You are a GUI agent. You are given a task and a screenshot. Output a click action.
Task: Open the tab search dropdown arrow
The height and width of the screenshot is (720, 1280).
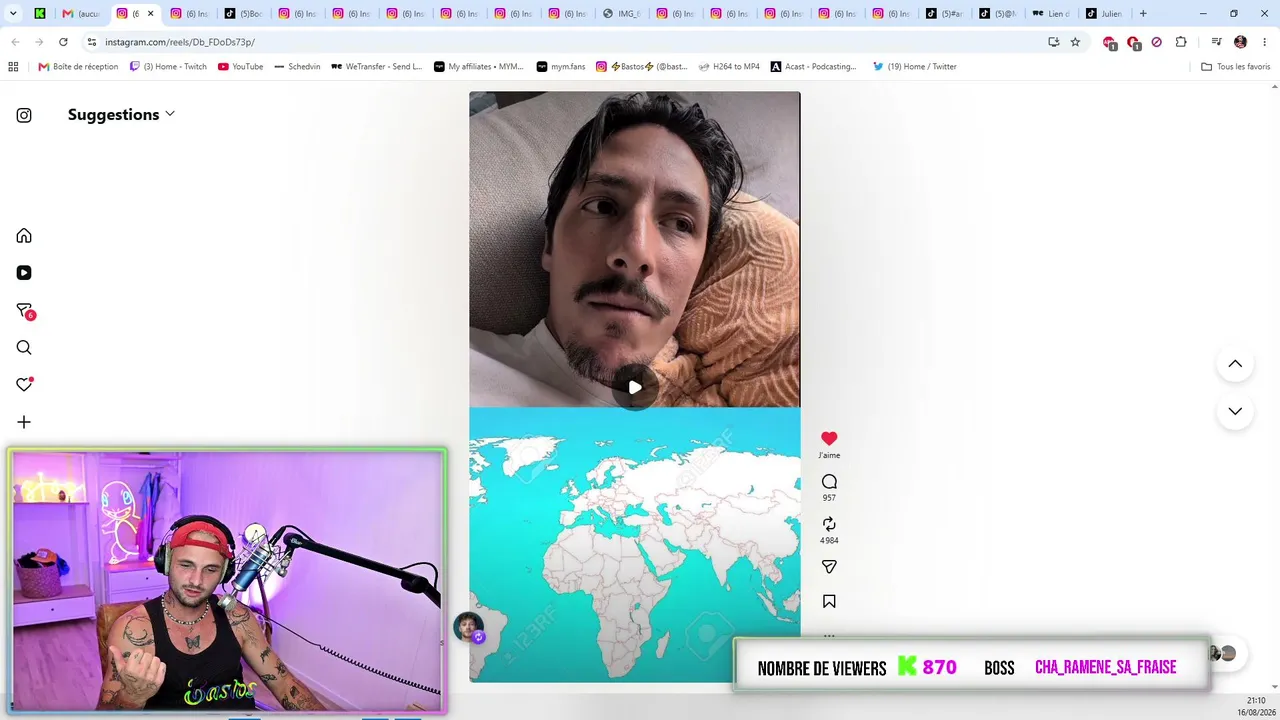point(13,14)
